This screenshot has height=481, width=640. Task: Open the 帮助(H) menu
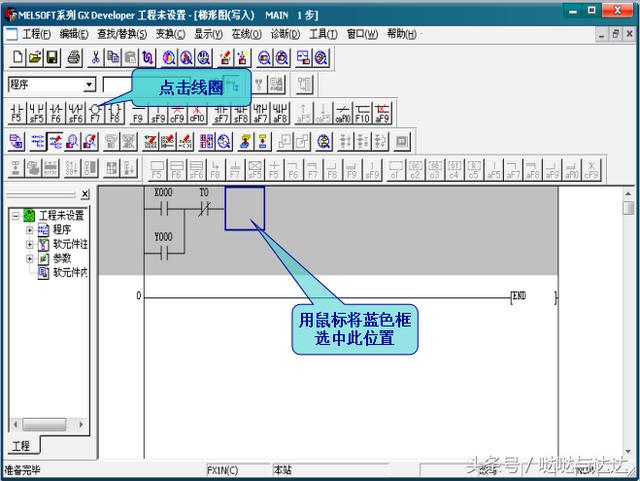(x=402, y=34)
